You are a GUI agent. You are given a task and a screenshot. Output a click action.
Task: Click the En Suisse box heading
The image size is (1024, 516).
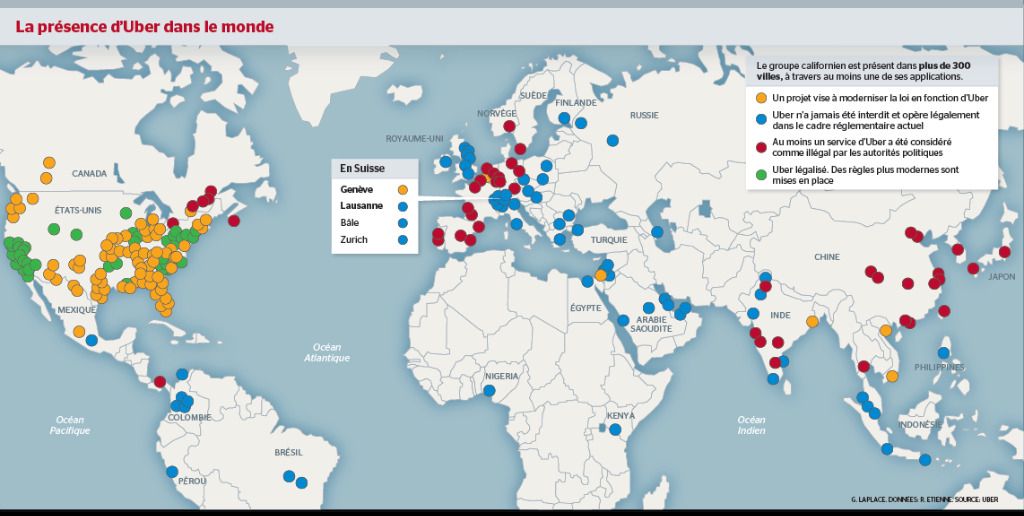(362, 168)
